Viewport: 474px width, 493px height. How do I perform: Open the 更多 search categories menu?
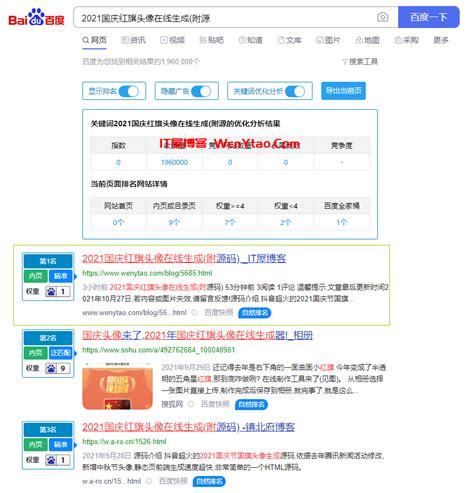point(441,40)
